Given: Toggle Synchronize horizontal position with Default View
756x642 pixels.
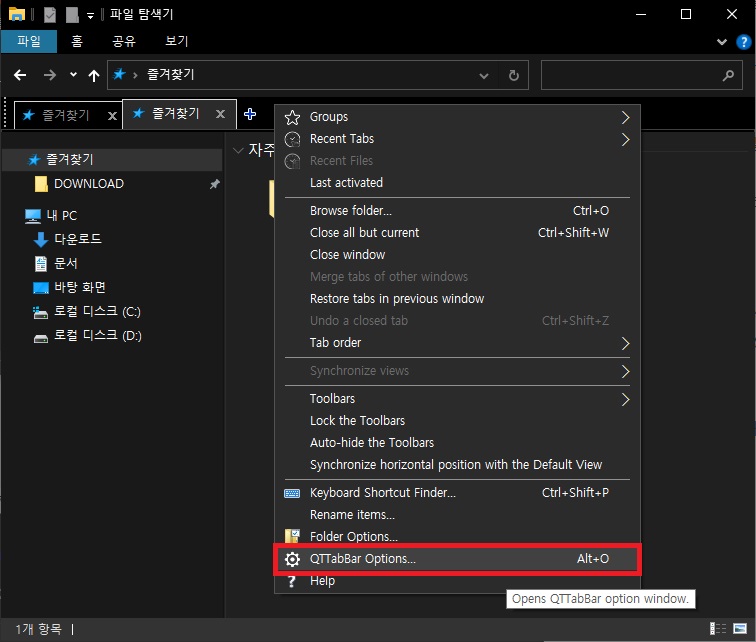Looking at the screenshot, I should pos(457,465).
